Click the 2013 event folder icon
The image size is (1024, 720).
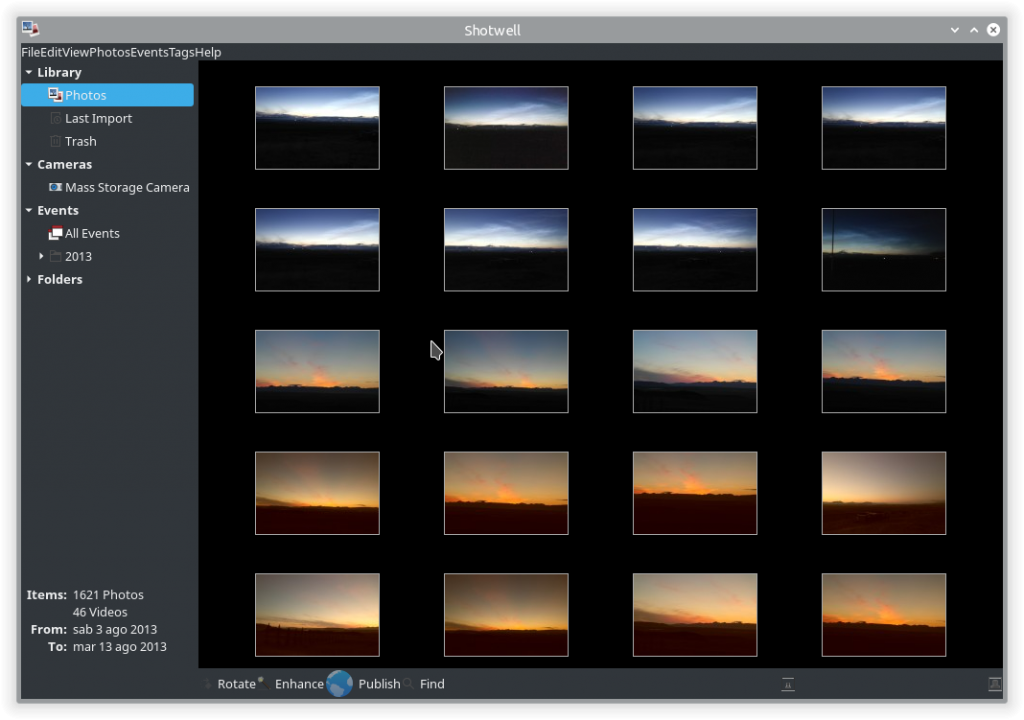57,256
